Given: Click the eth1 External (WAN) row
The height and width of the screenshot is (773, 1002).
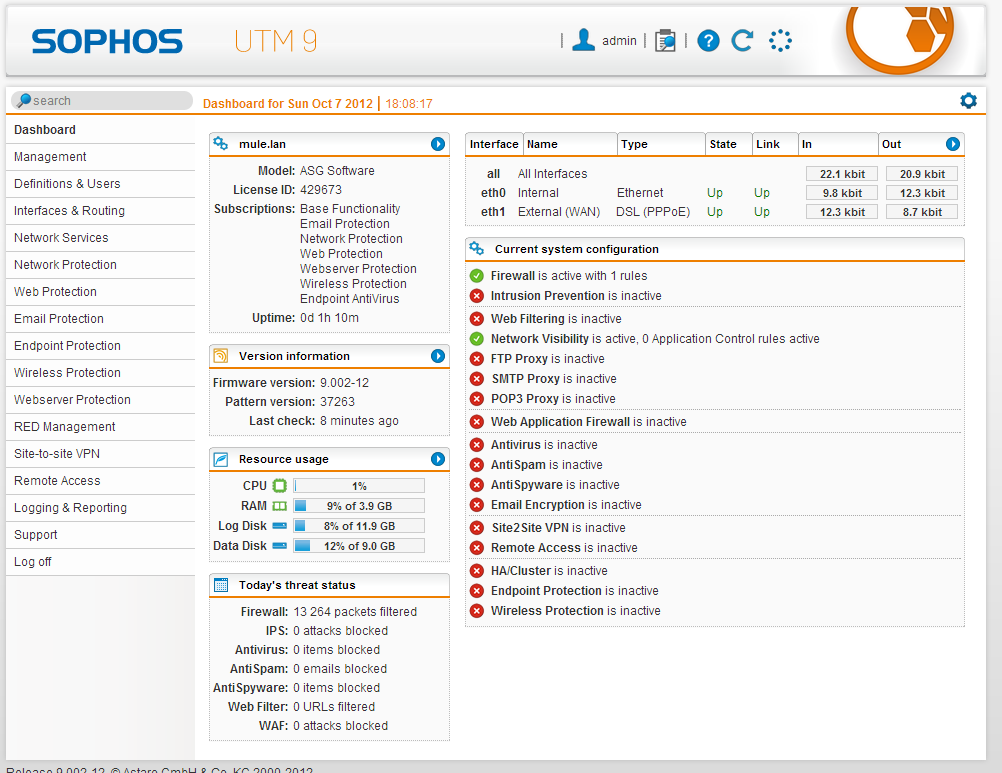Looking at the screenshot, I should coord(714,212).
